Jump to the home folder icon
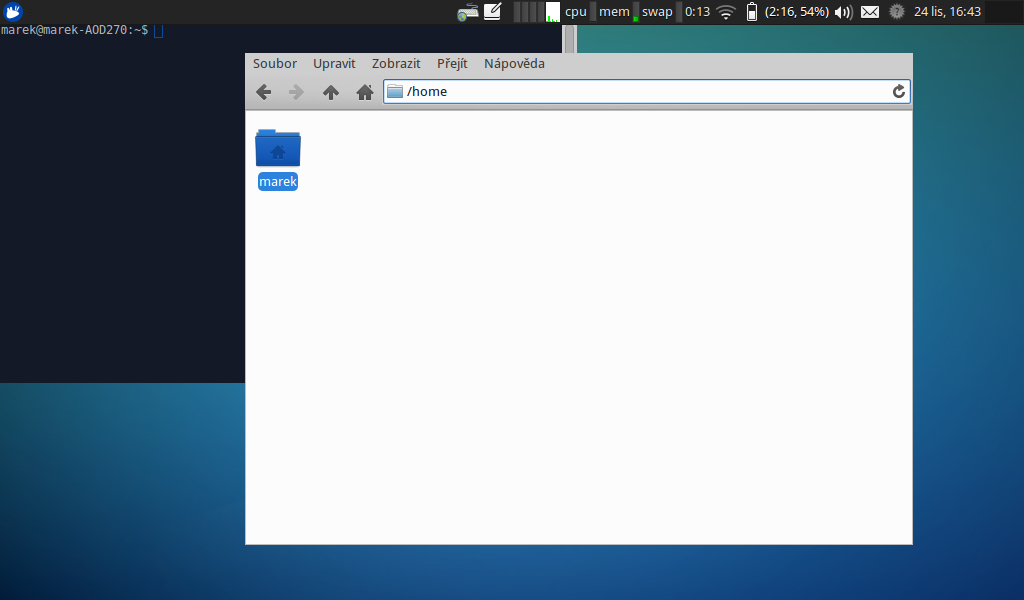 coord(365,92)
